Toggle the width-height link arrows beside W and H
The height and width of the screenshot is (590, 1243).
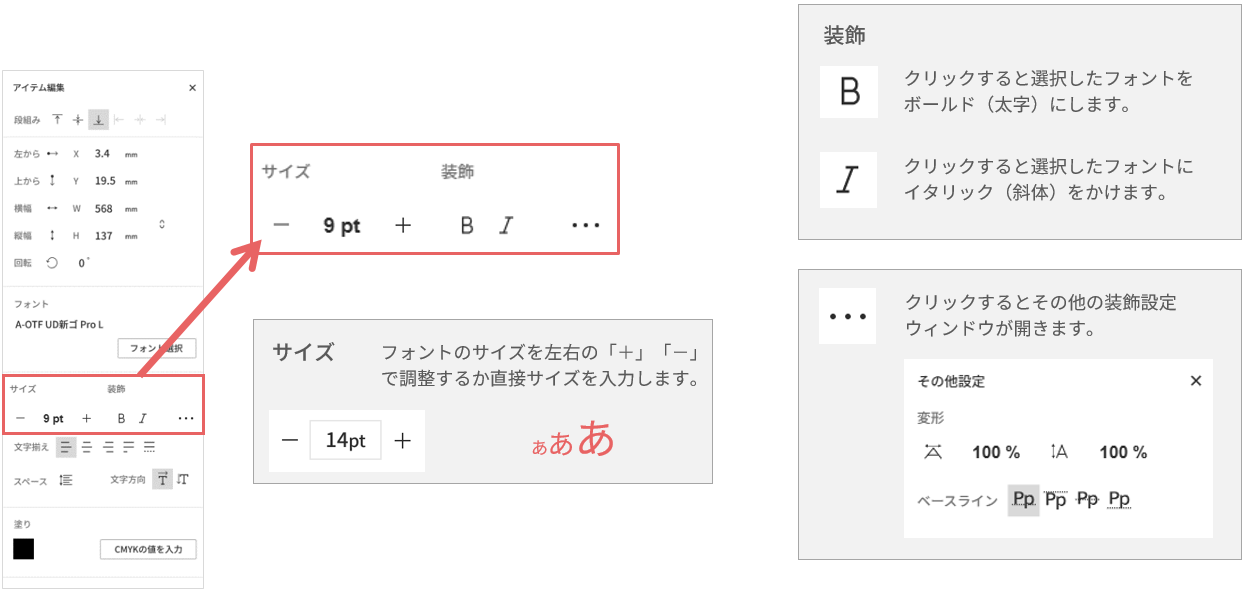pos(162,224)
